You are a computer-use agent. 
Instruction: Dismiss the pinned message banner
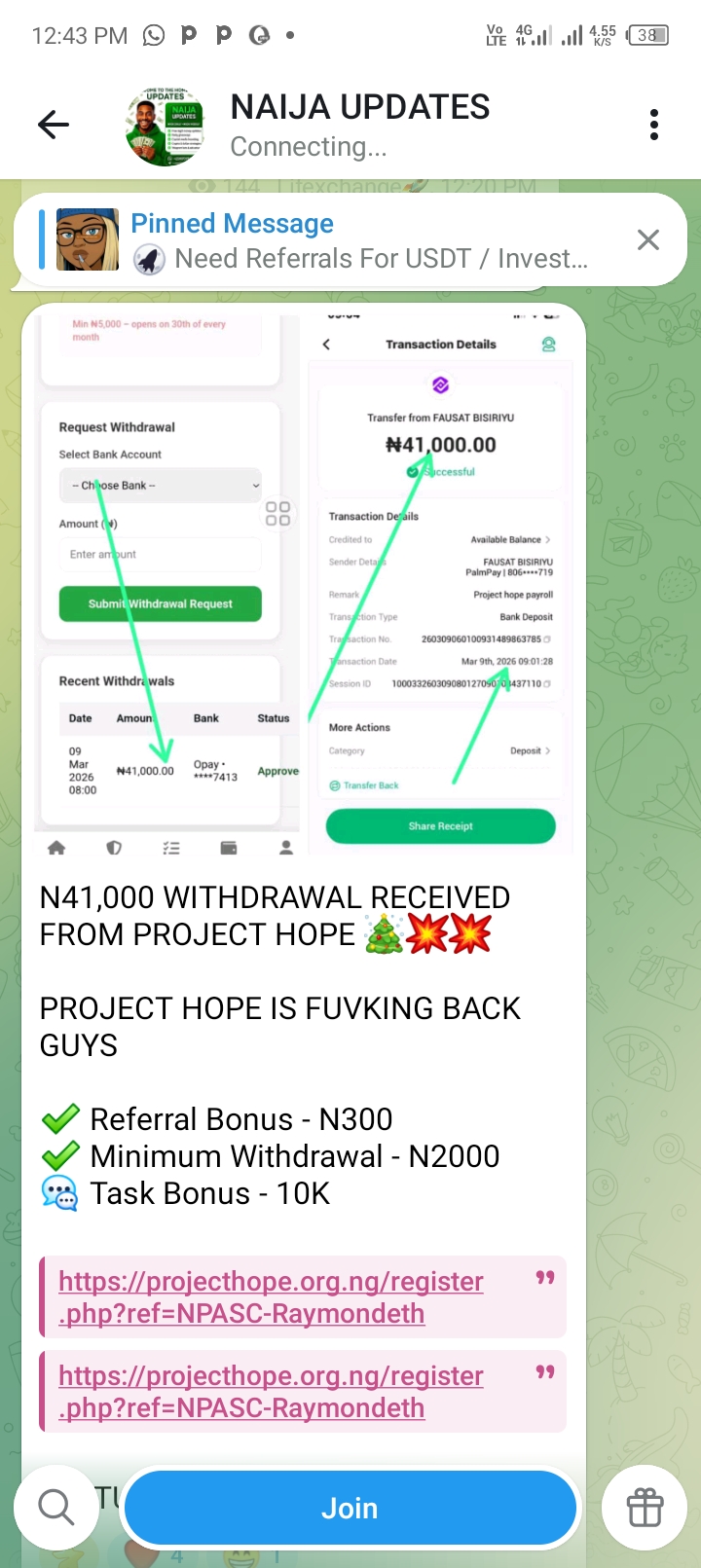coord(647,240)
